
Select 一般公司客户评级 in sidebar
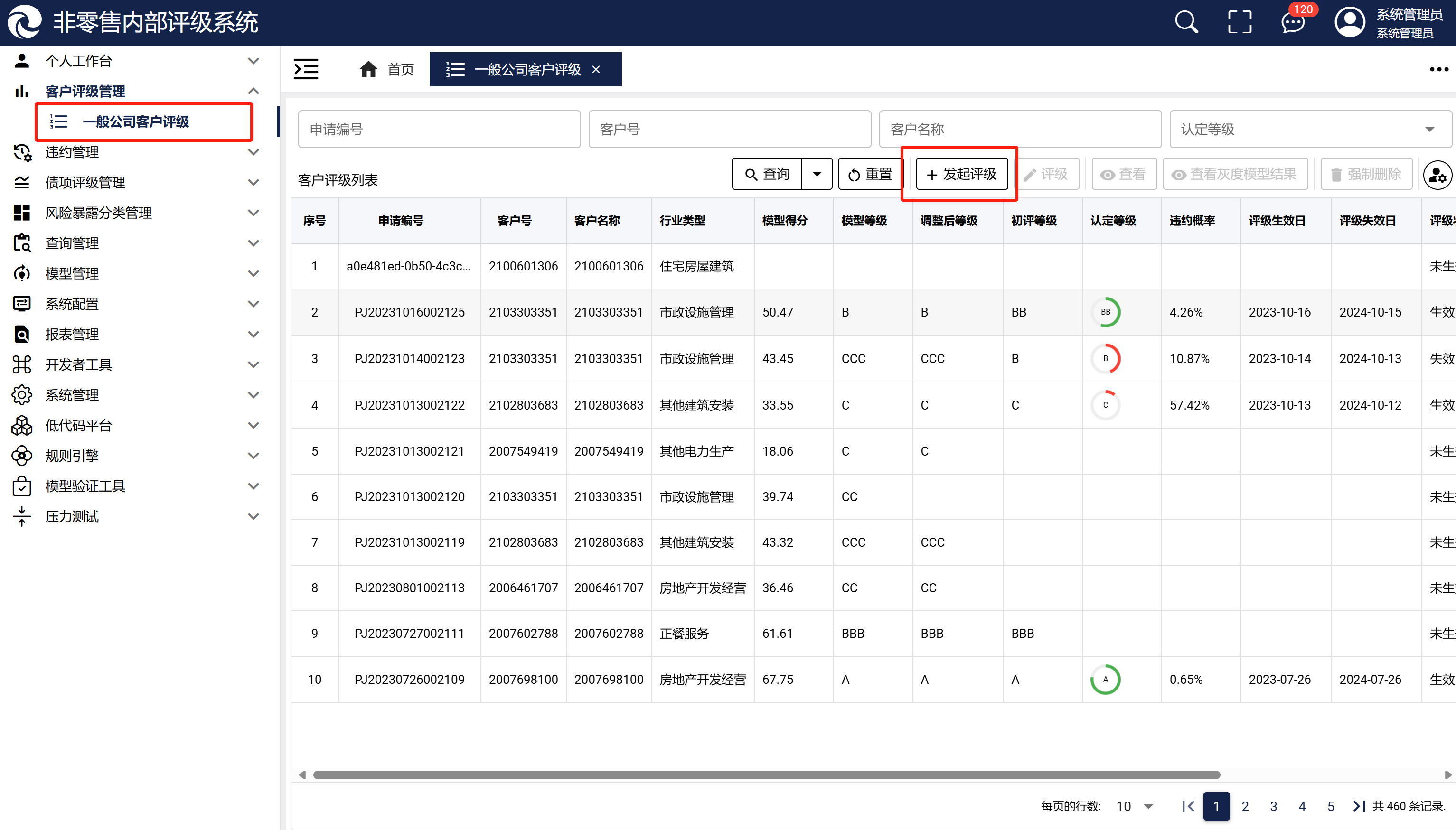pyautogui.click(x=136, y=122)
